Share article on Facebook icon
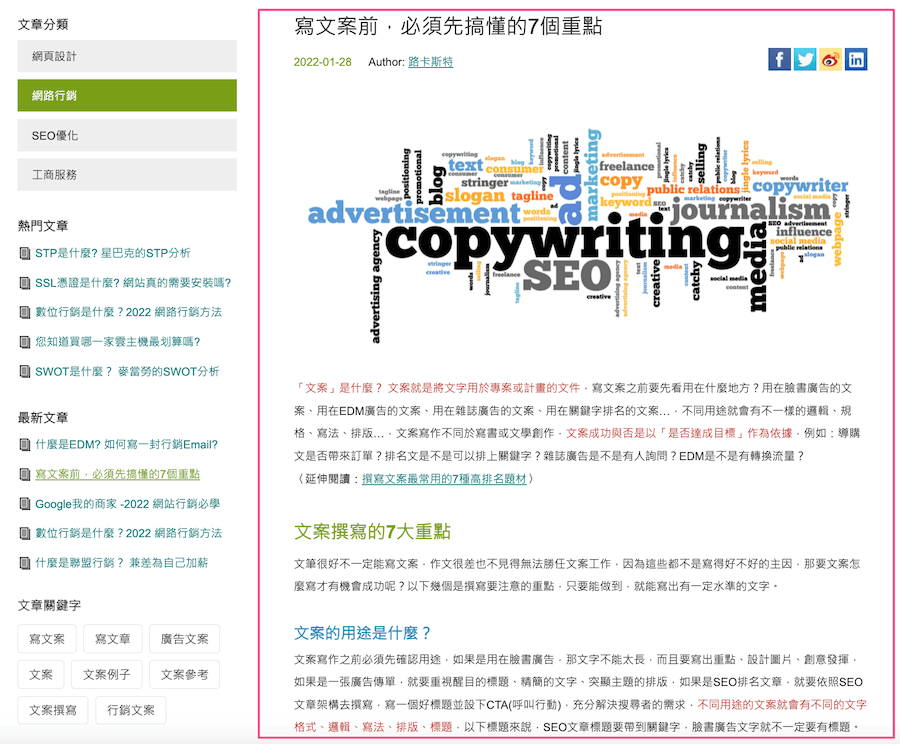 coord(779,59)
